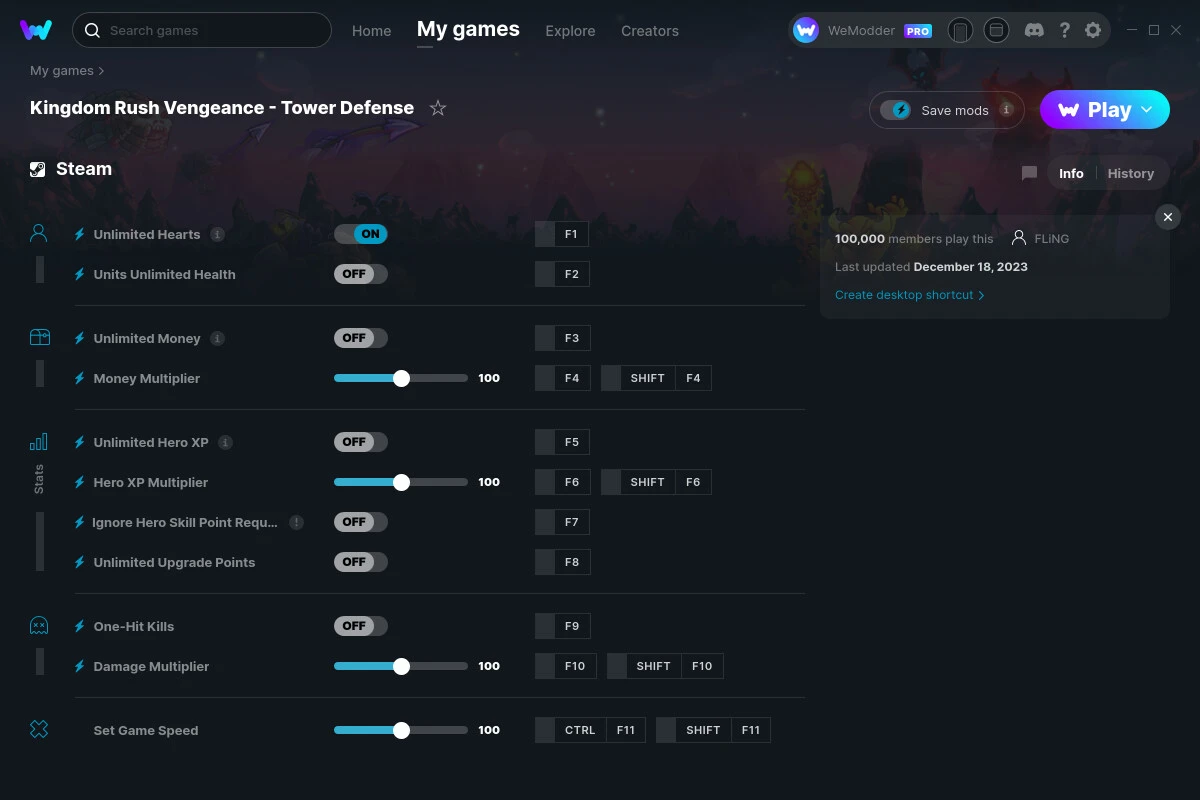Screen dimensions: 1200x800
Task: Click the F9 hotkey for One-Hit Kills
Action: click(563, 626)
